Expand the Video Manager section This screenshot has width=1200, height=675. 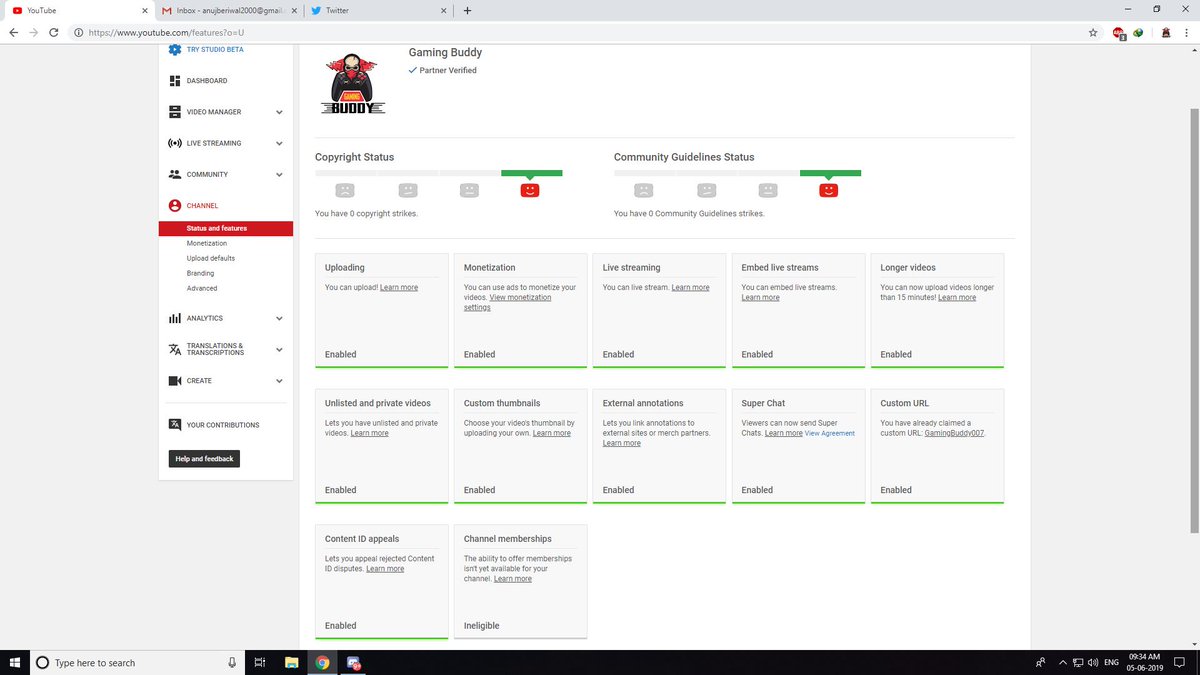coord(279,112)
